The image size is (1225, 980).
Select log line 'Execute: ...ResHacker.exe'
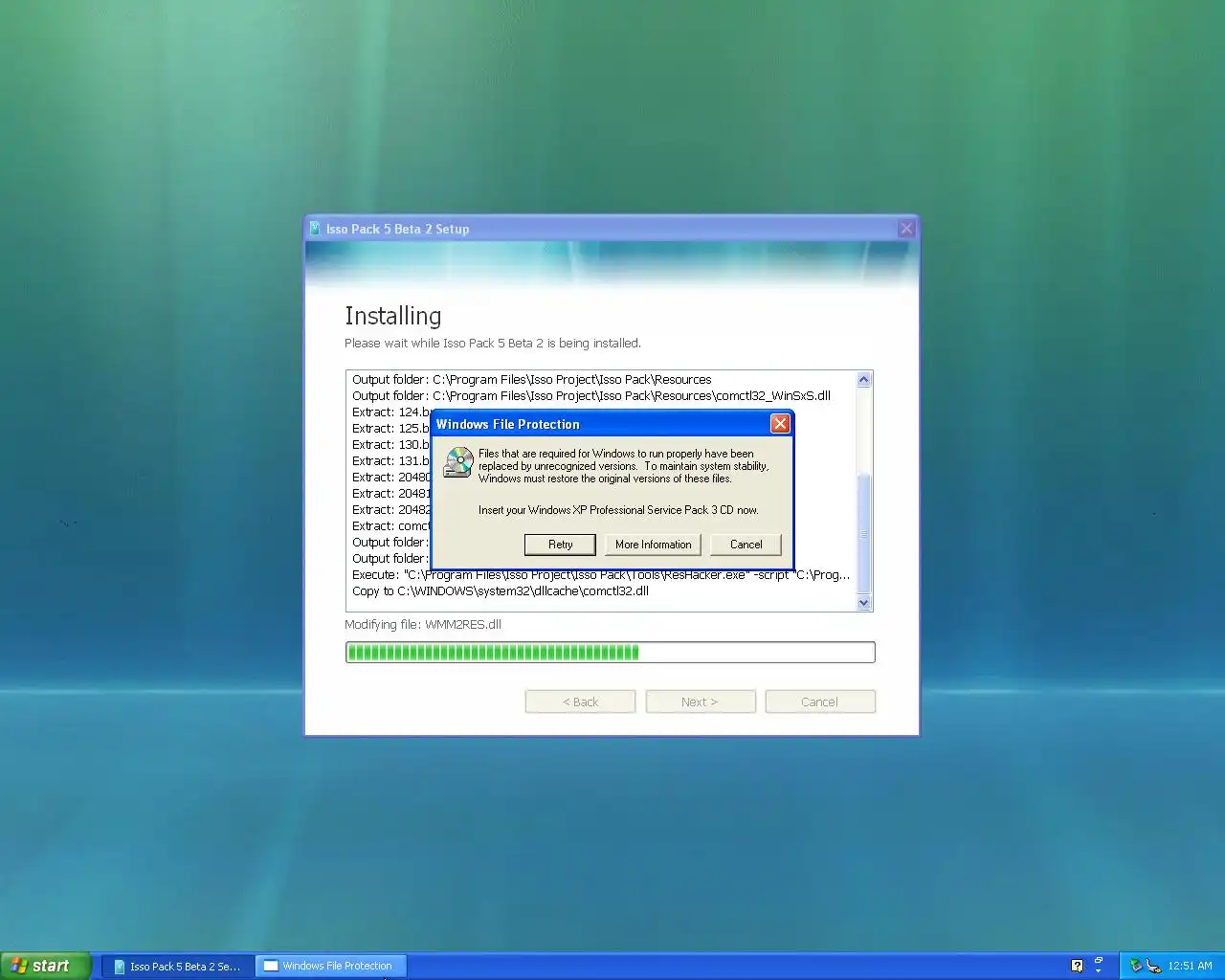point(601,575)
